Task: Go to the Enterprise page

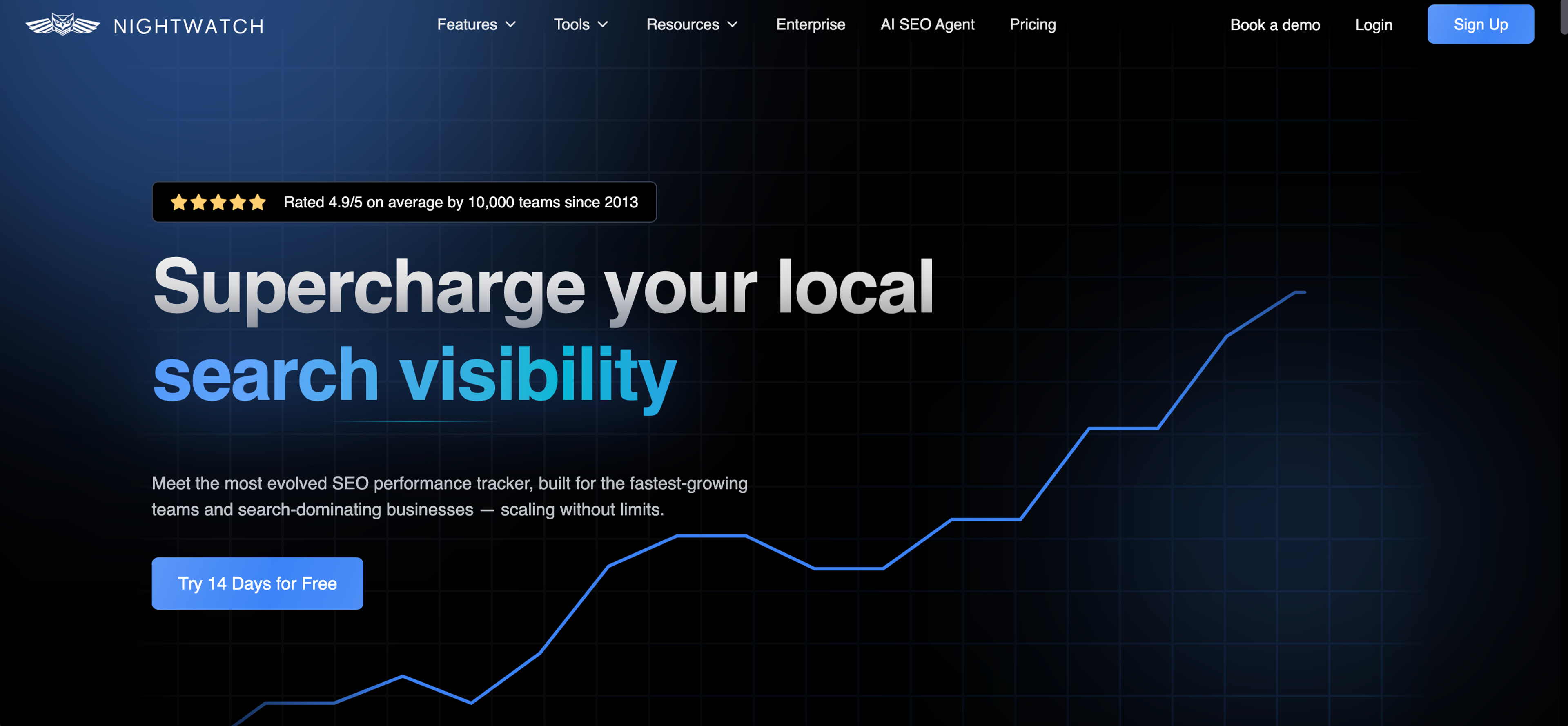Action: tap(810, 24)
